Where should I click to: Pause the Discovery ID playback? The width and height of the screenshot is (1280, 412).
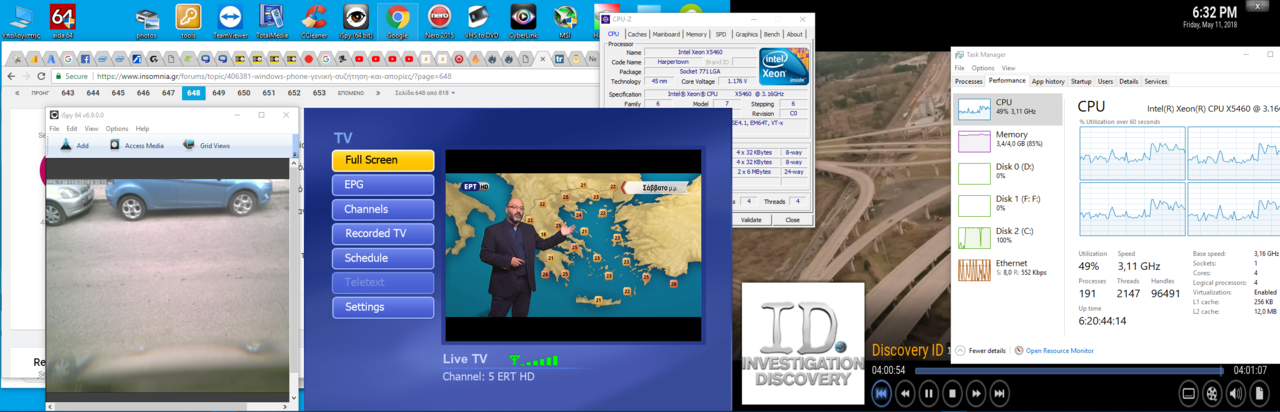[x=929, y=394]
